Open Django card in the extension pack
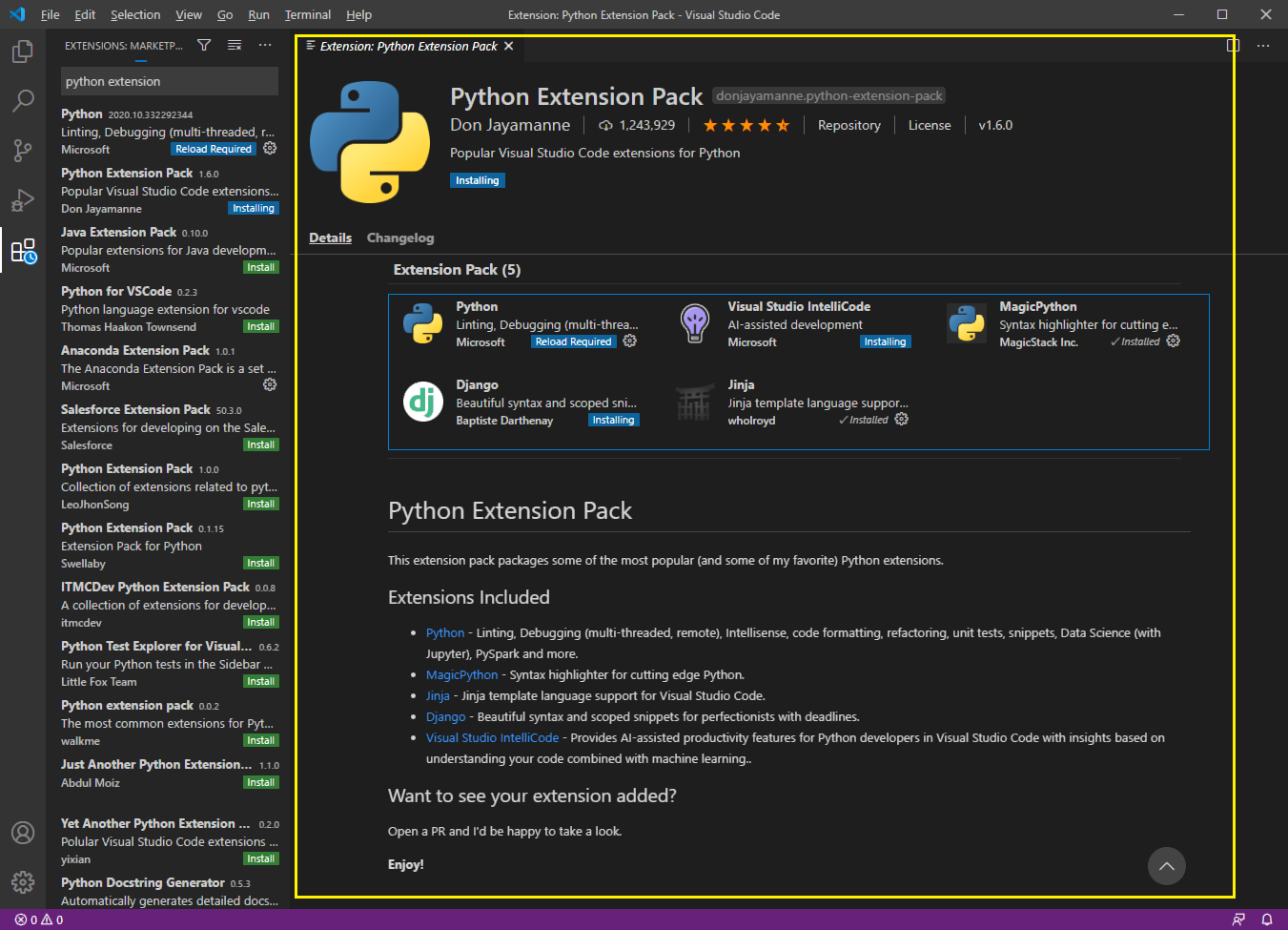The width and height of the screenshot is (1288, 930). click(x=522, y=403)
